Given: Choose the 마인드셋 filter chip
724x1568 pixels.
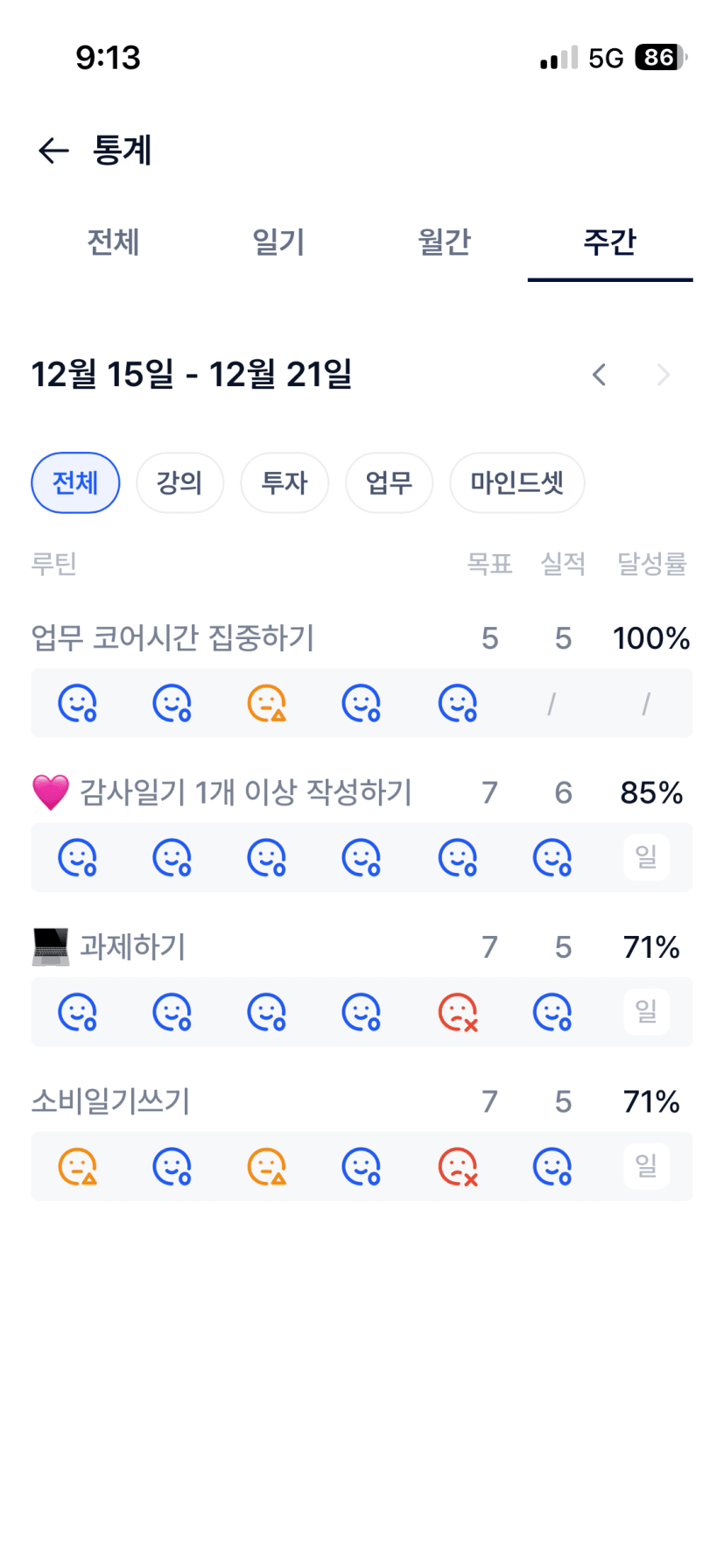Looking at the screenshot, I should pos(517,482).
